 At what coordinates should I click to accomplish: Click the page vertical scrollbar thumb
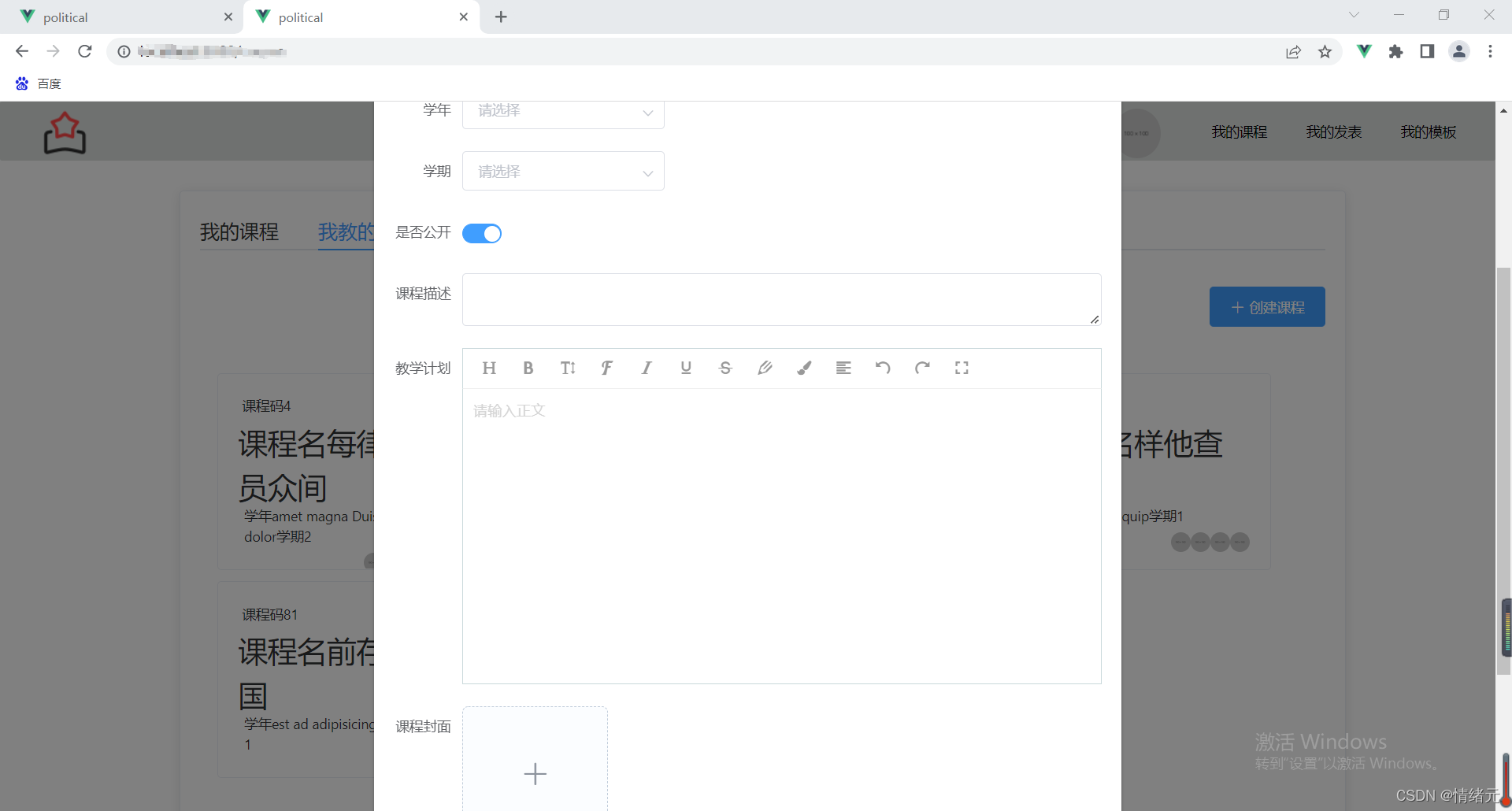[x=1503, y=471]
